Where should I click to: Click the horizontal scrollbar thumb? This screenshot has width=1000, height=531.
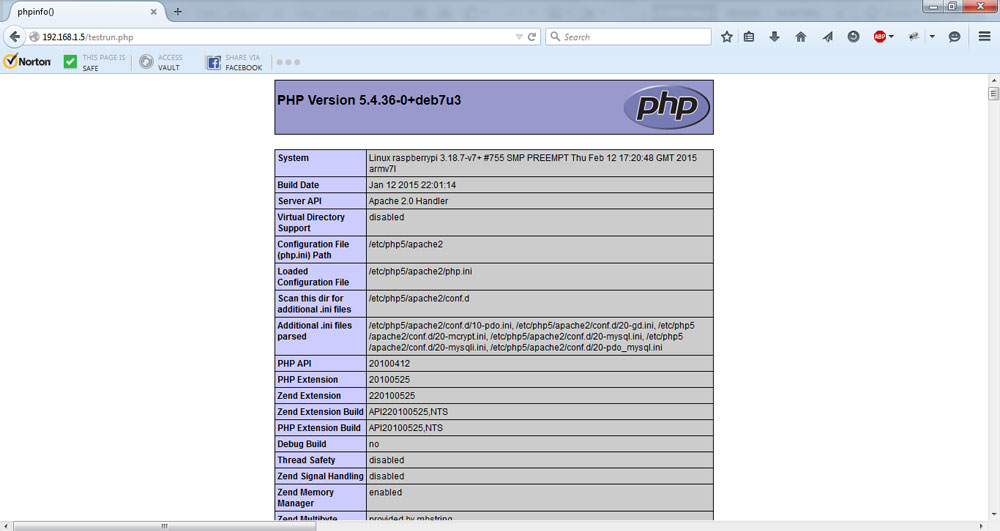pos(165,526)
